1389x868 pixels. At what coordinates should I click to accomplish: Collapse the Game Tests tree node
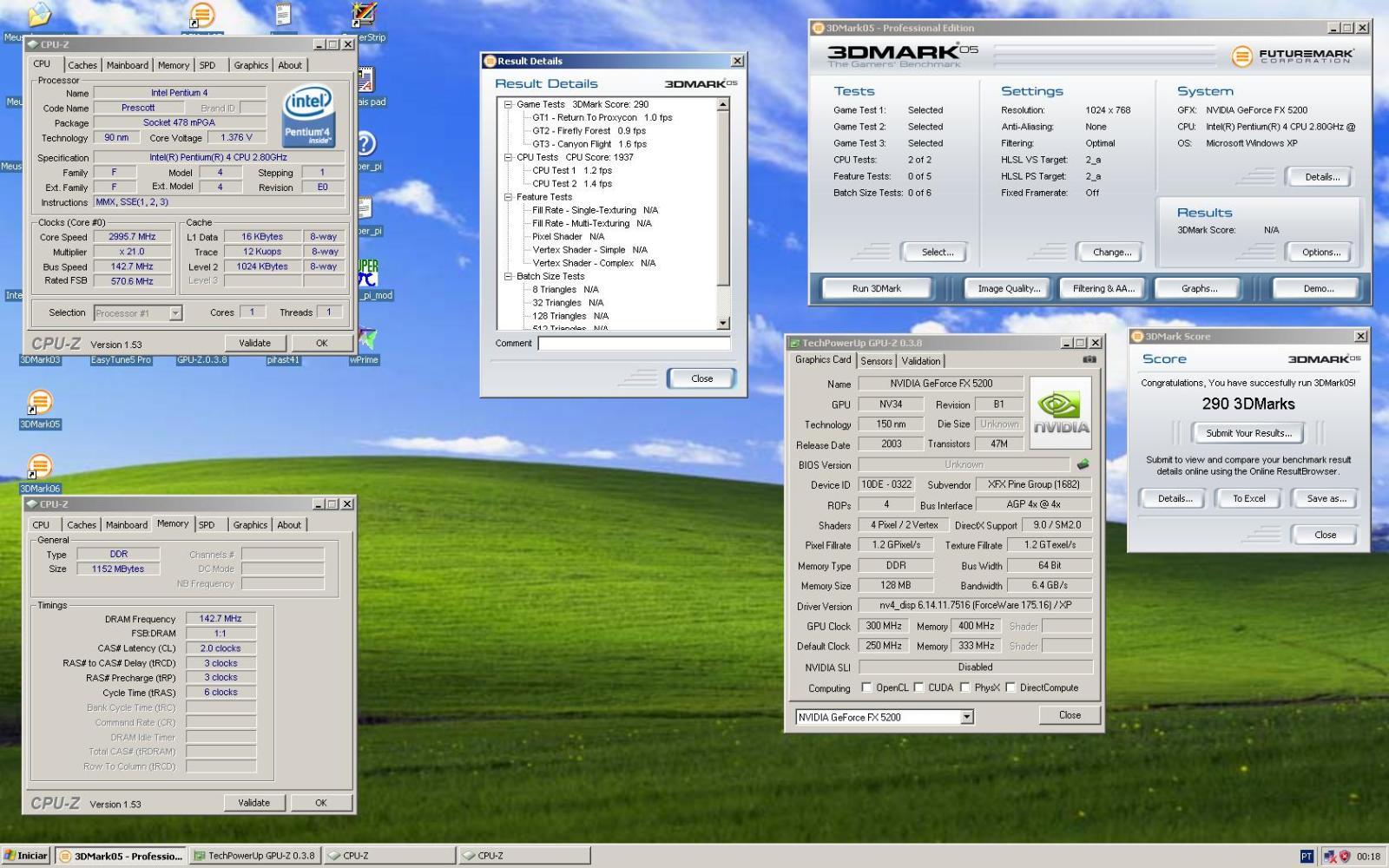509,104
